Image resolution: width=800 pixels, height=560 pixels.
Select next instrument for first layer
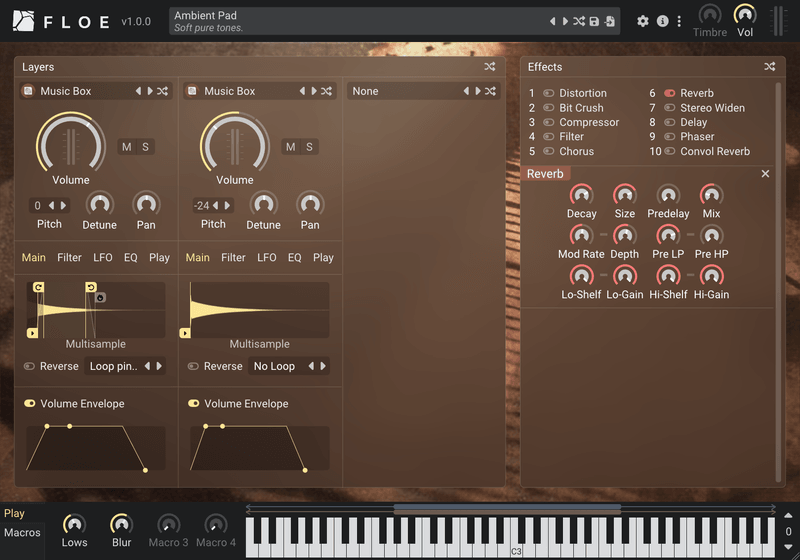pyautogui.click(x=150, y=91)
